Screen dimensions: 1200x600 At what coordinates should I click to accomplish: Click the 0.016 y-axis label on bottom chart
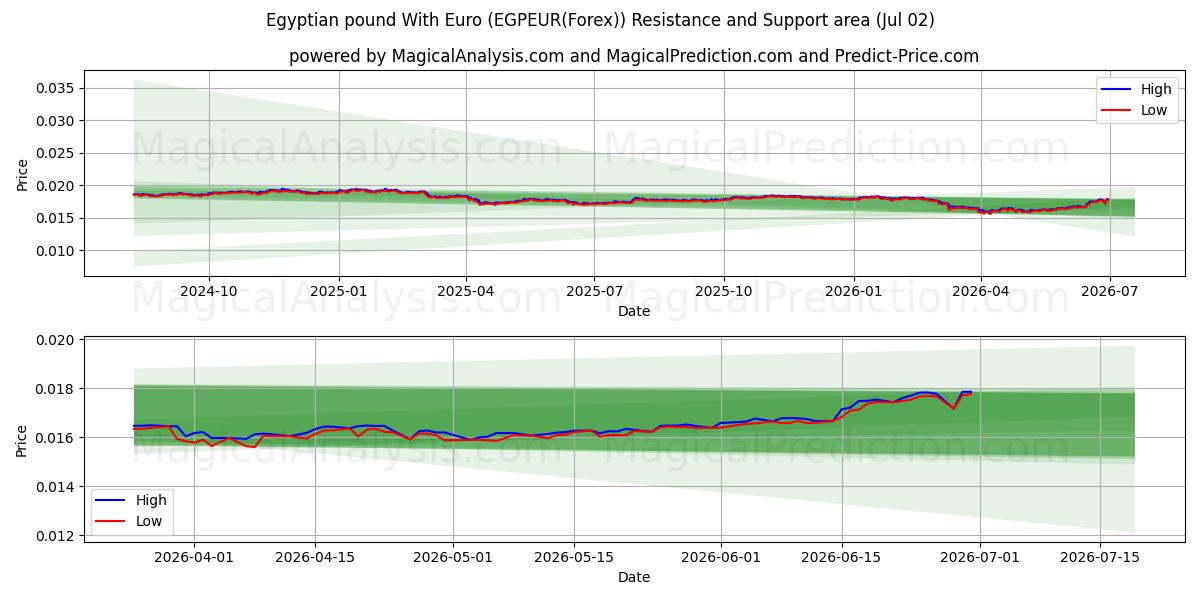pos(55,438)
